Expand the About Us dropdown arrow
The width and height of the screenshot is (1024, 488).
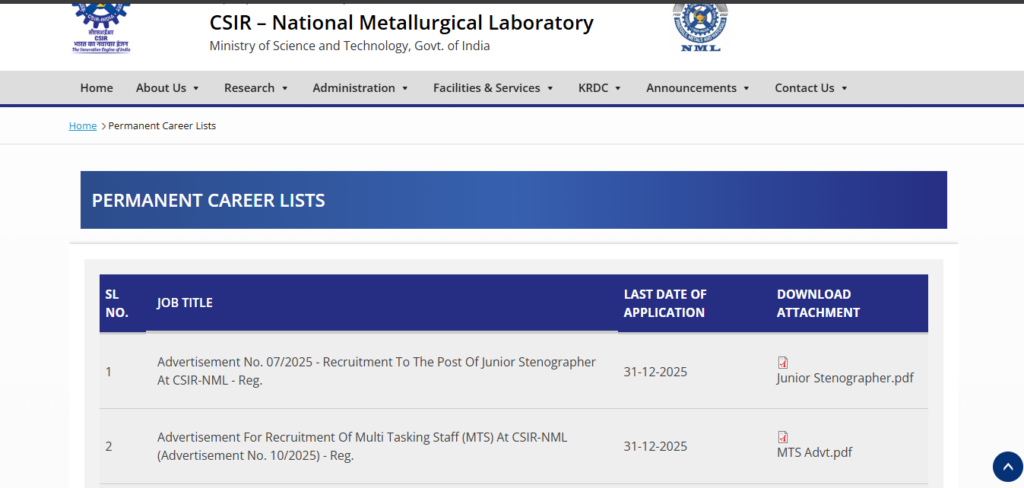coord(196,88)
